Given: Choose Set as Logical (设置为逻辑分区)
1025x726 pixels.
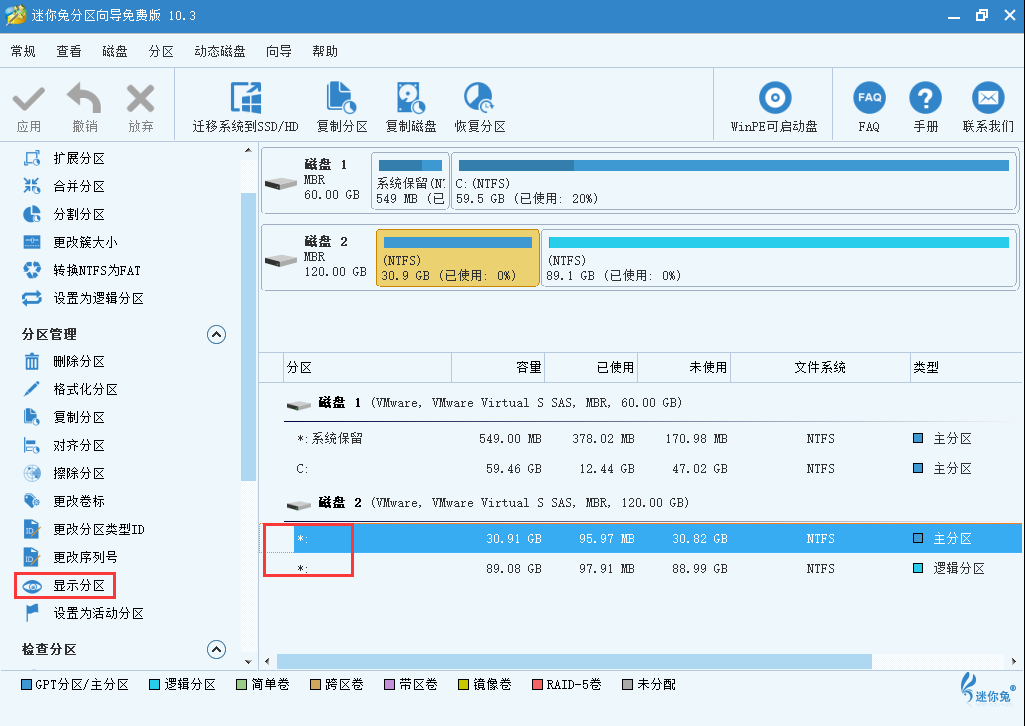Looking at the screenshot, I should (83, 298).
